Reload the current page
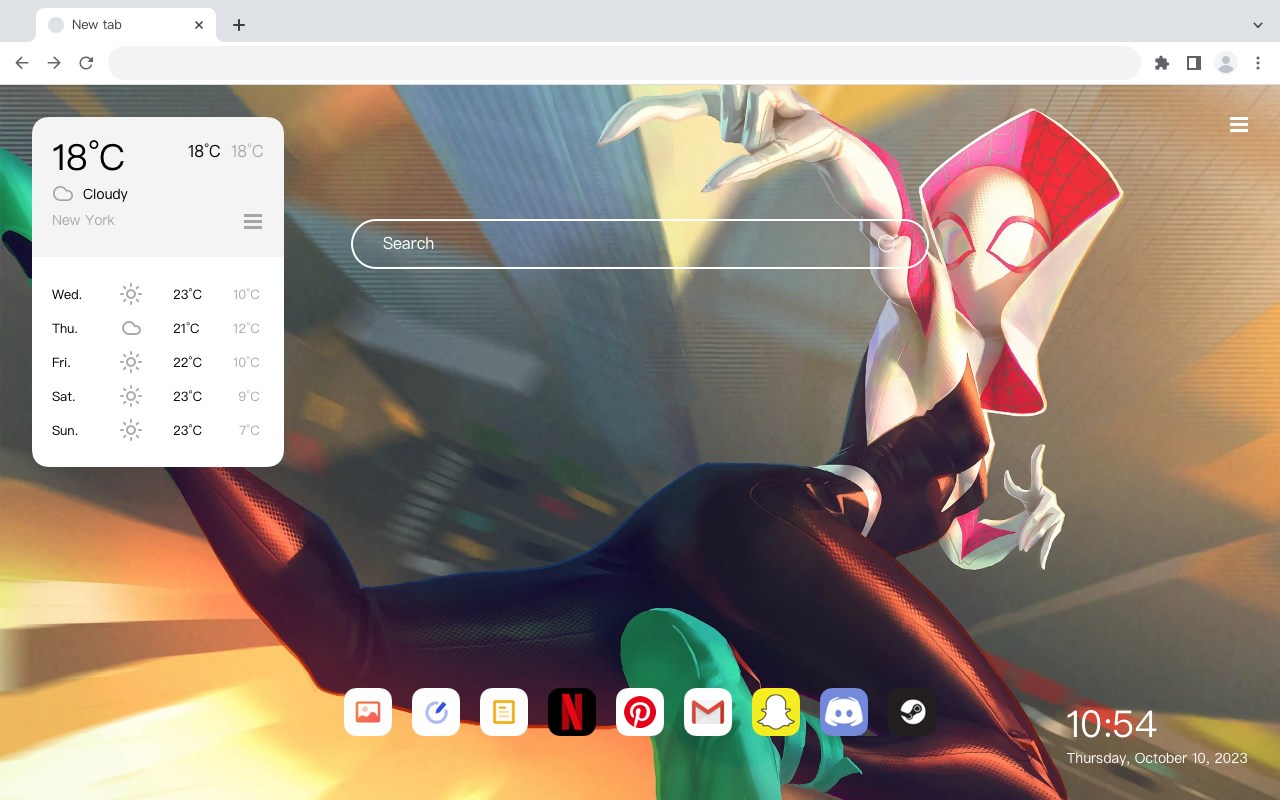The image size is (1280, 800). point(86,63)
